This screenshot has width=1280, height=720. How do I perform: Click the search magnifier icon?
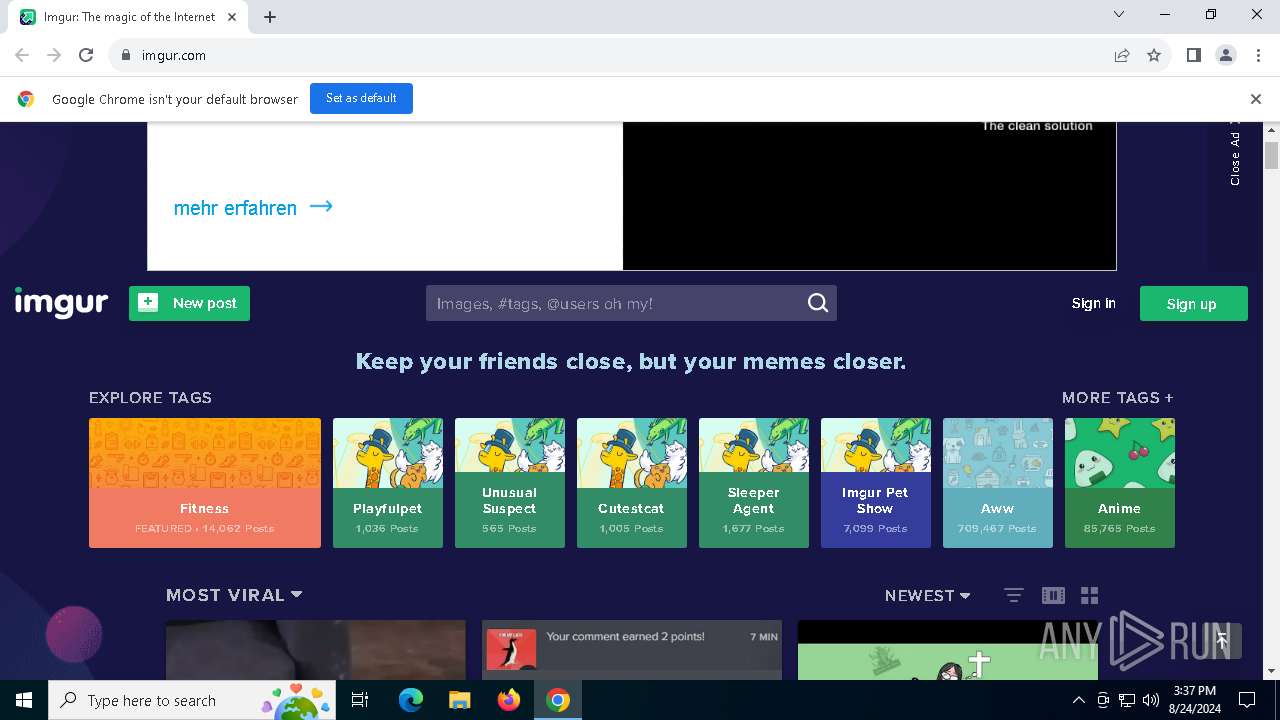tap(818, 303)
